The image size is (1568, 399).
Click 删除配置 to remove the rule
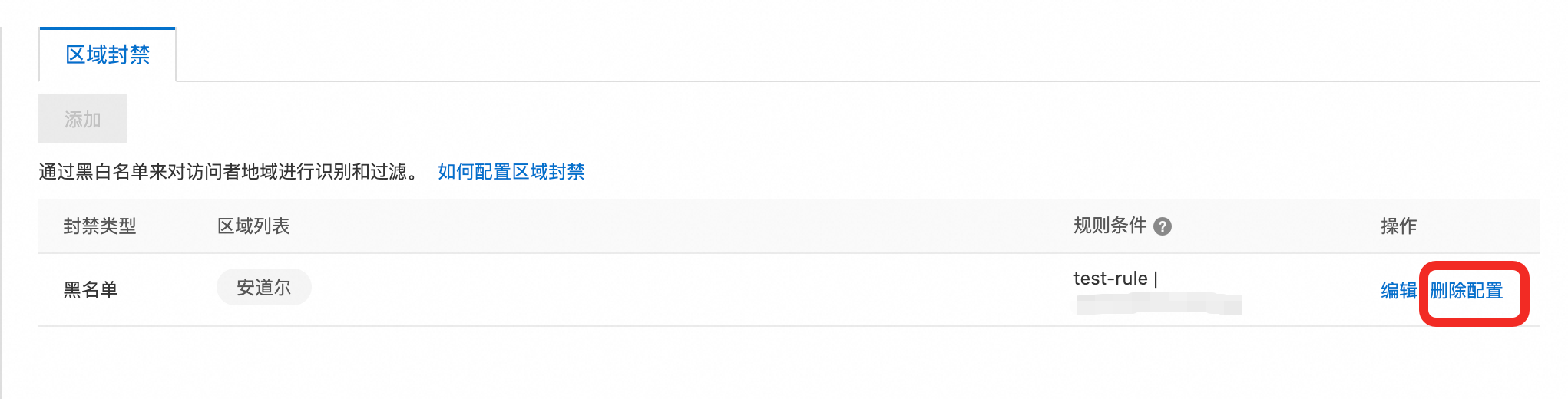pyautogui.click(x=1466, y=291)
